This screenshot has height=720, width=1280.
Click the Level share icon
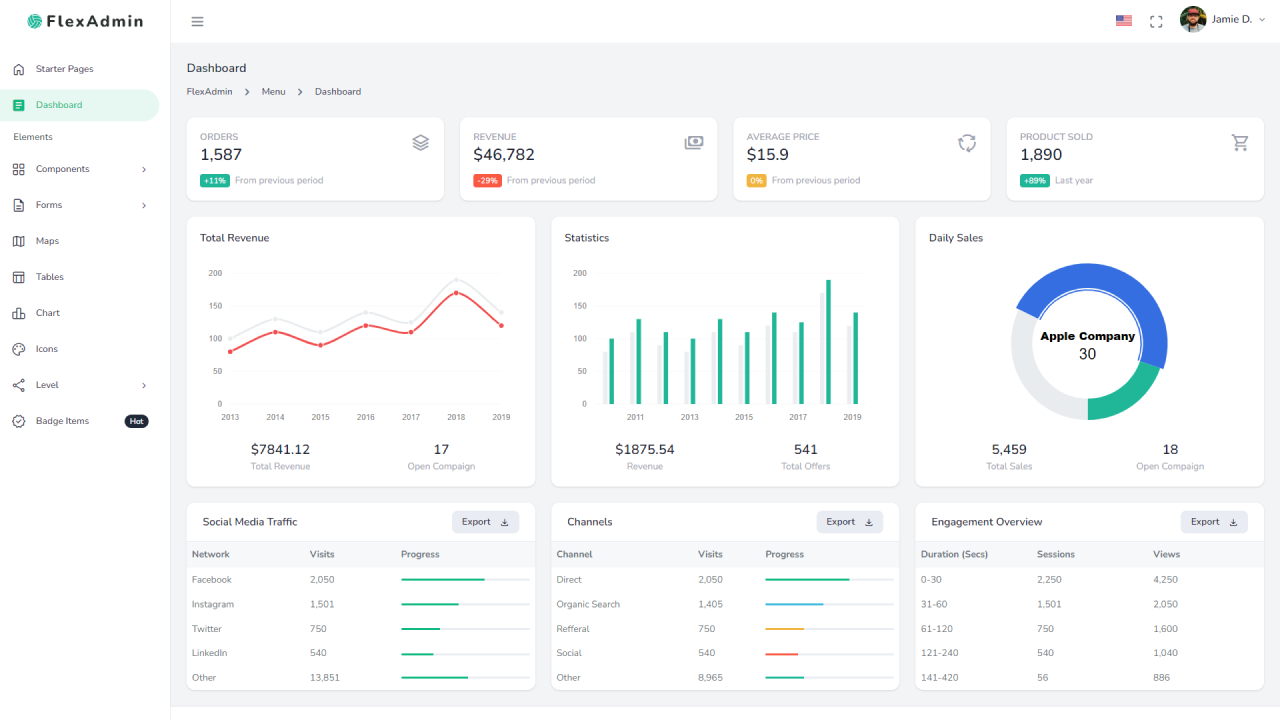(18, 385)
